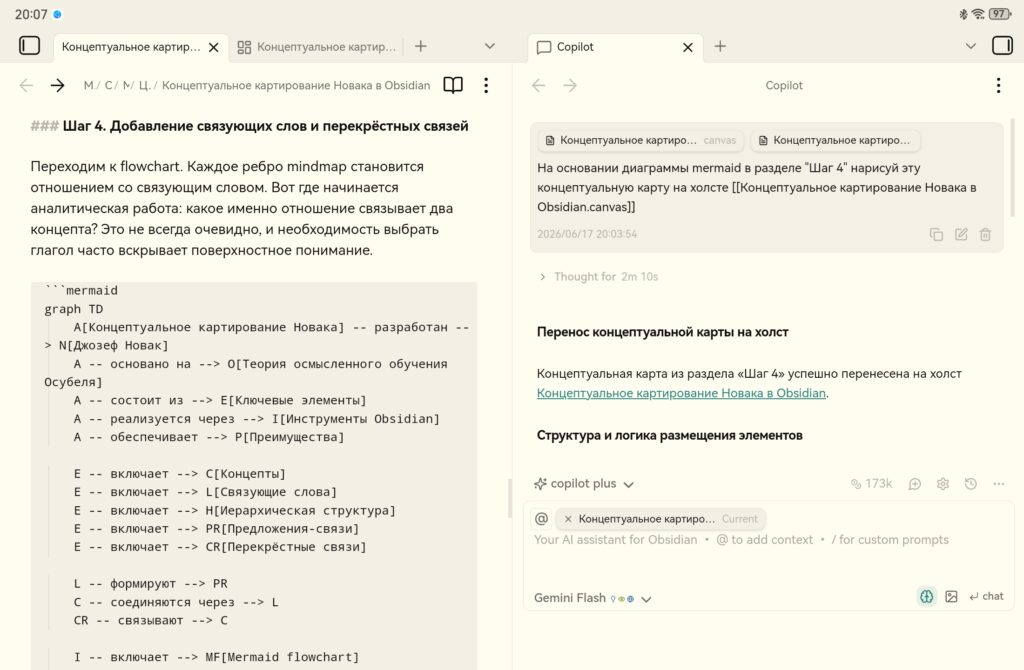This screenshot has height=670, width=1024.
Task: Close the Copilot tab
Action: (688, 47)
